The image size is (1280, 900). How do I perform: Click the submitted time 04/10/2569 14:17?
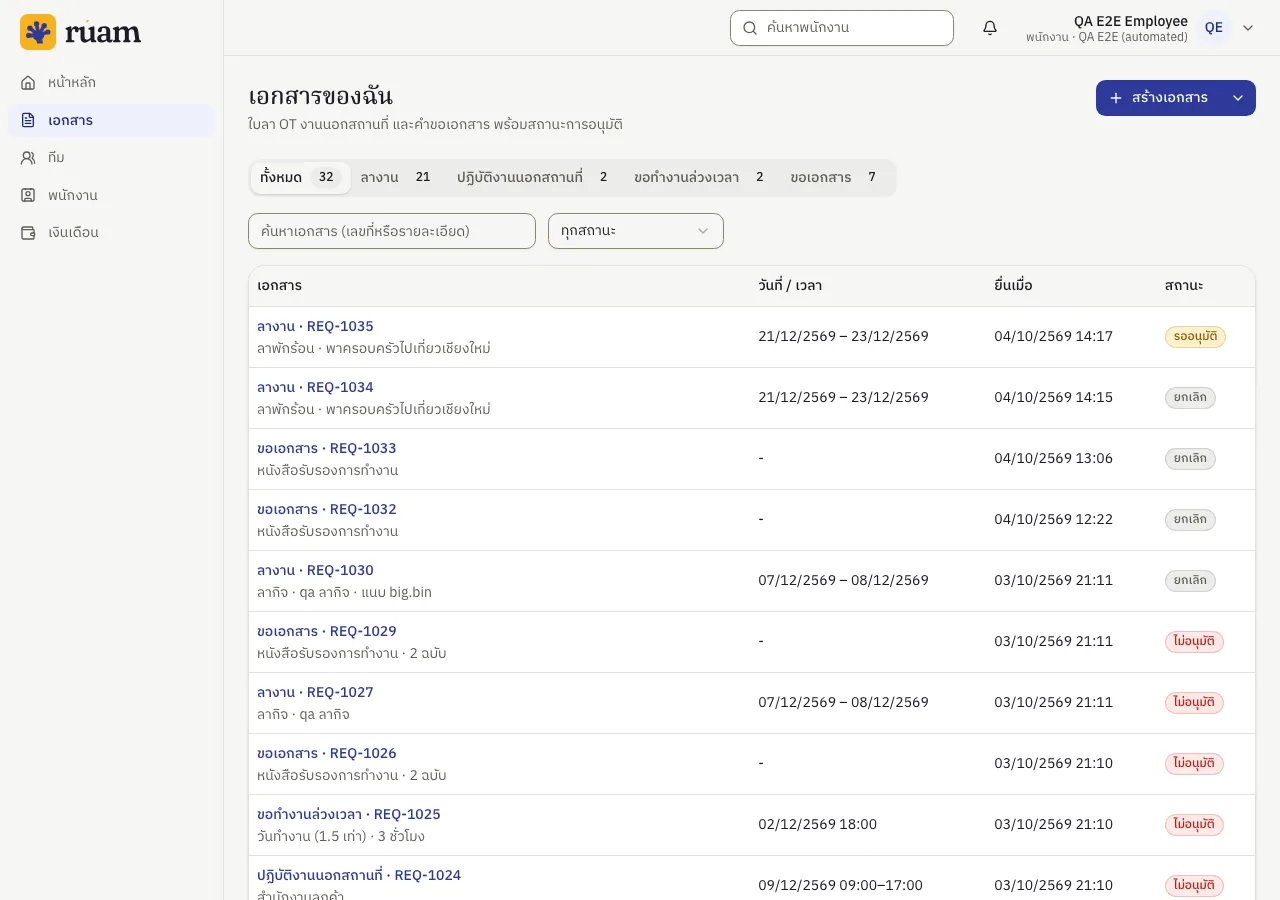coord(1053,337)
